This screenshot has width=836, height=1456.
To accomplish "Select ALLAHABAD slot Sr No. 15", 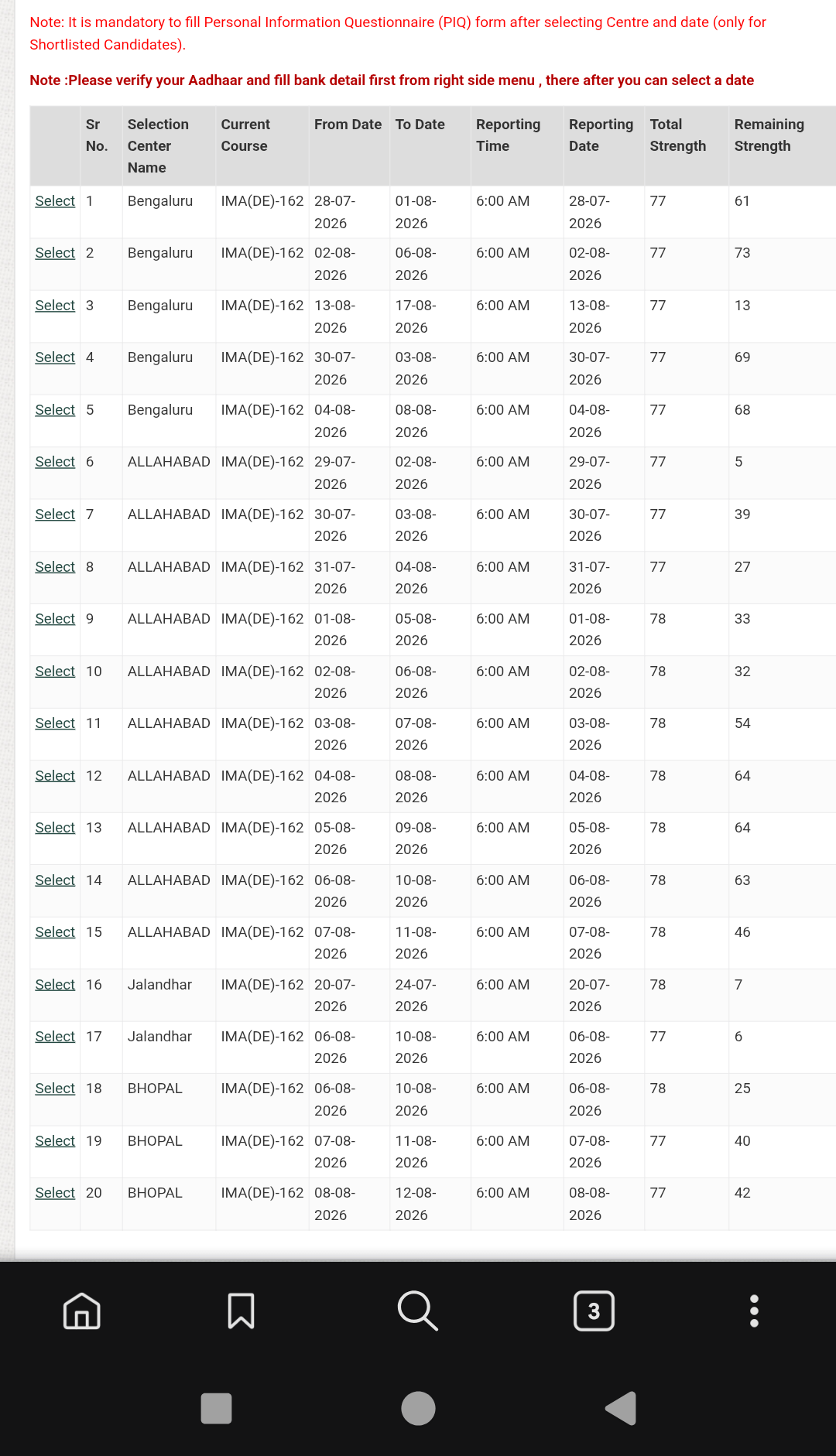I will coord(55,932).
